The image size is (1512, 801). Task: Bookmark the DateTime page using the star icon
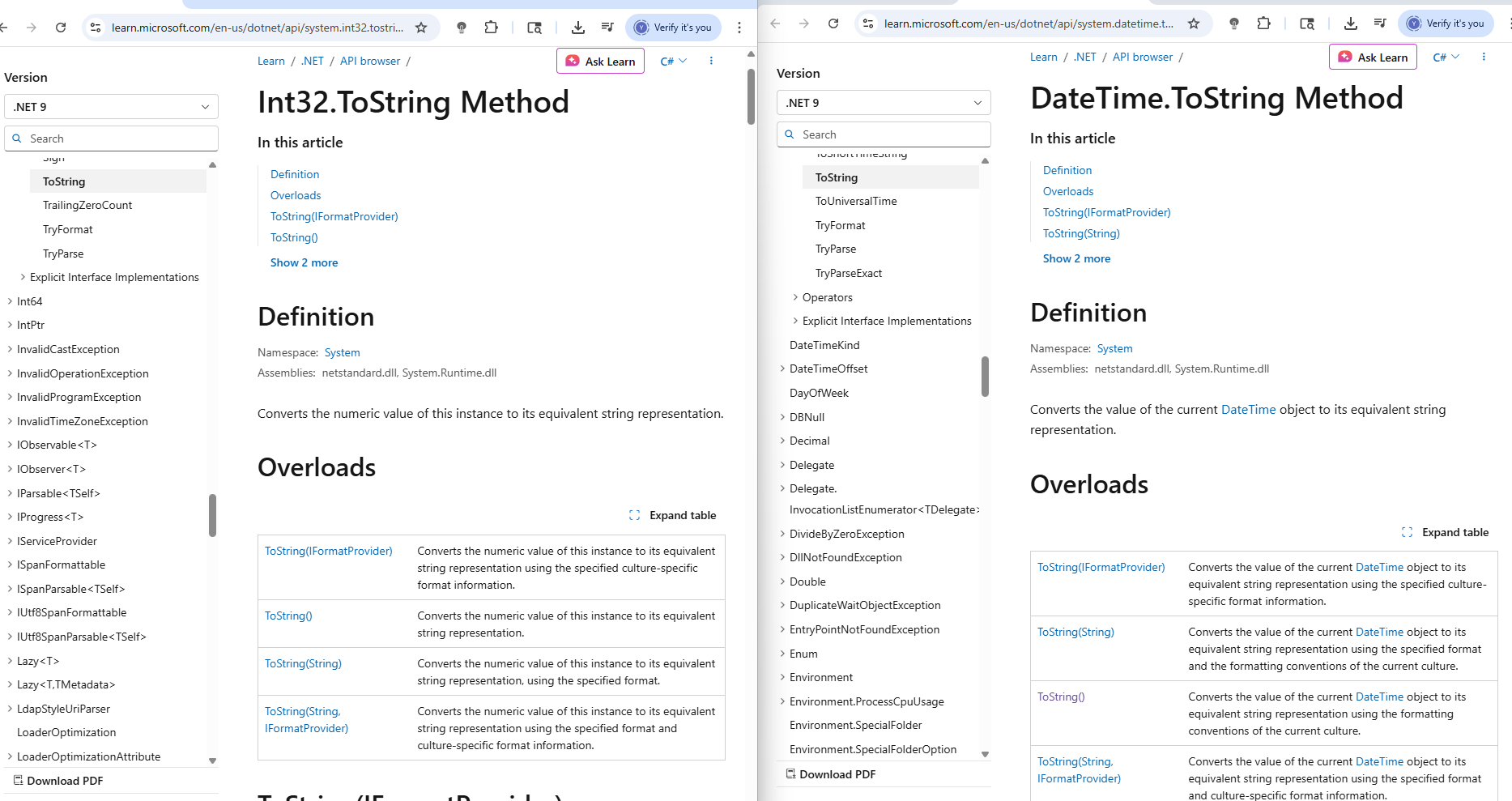(1194, 23)
